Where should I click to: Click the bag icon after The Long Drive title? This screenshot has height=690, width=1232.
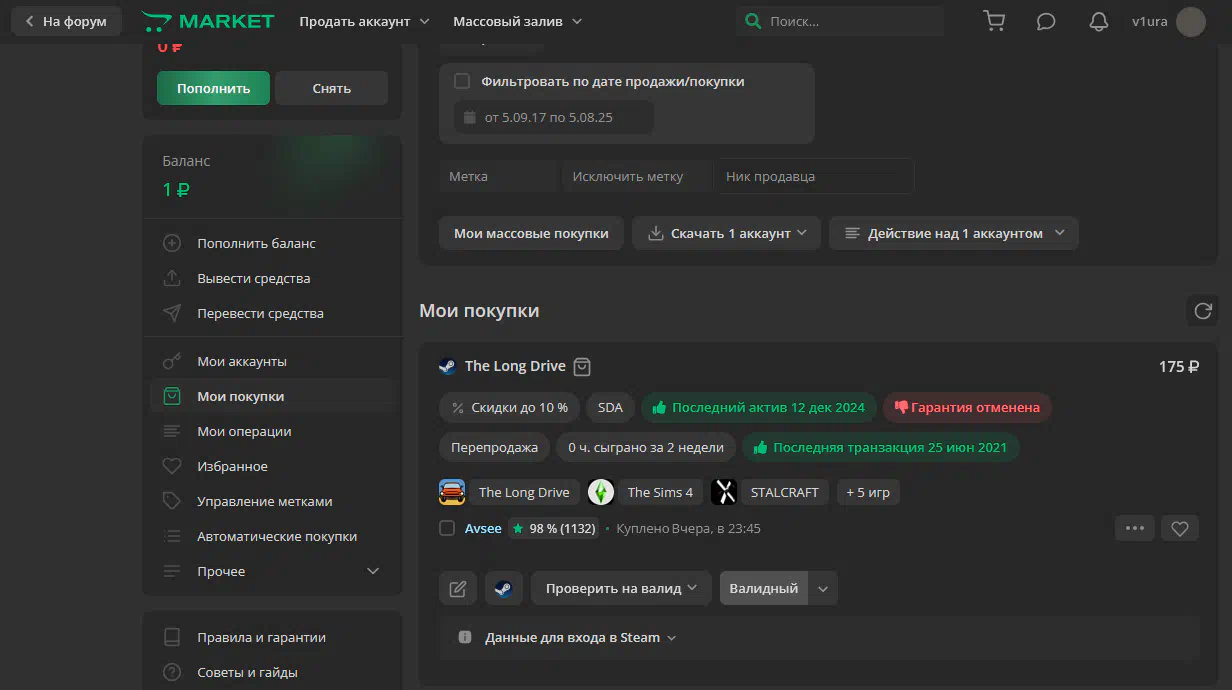pyautogui.click(x=583, y=366)
